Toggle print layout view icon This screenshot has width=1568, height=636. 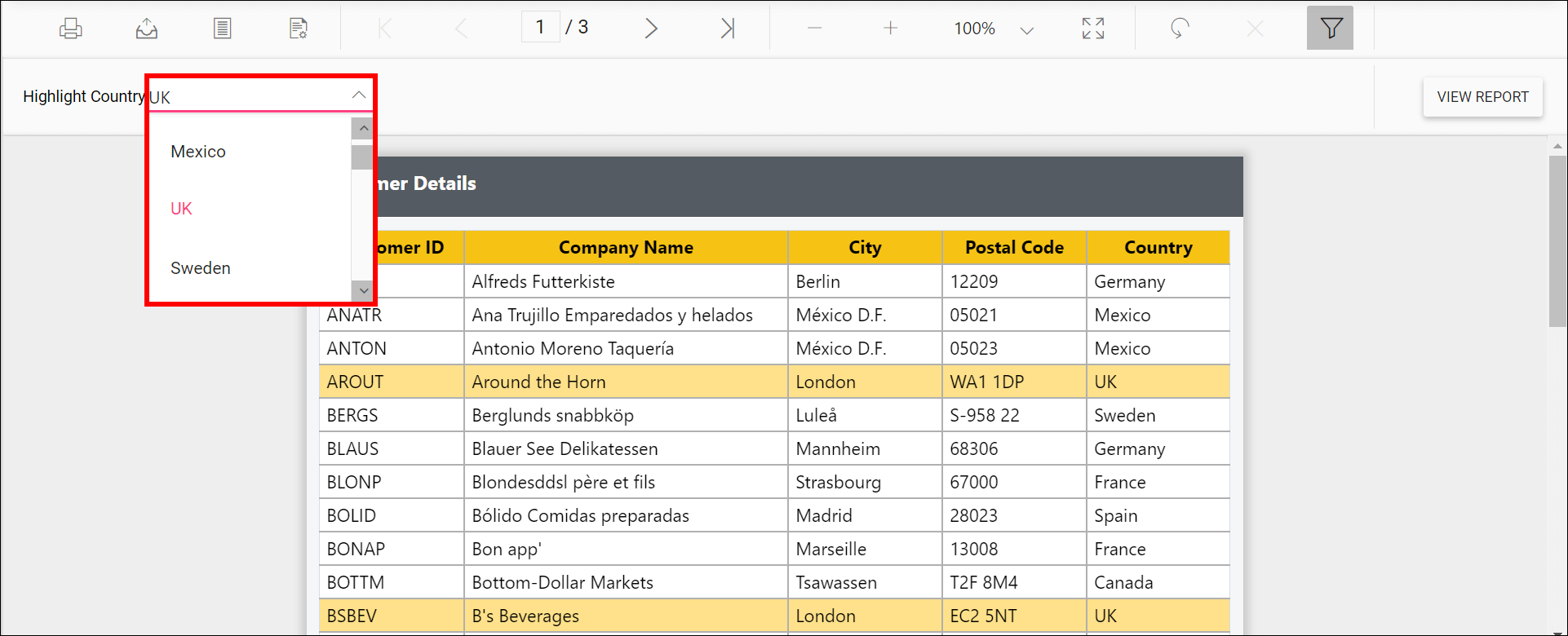pos(222,29)
